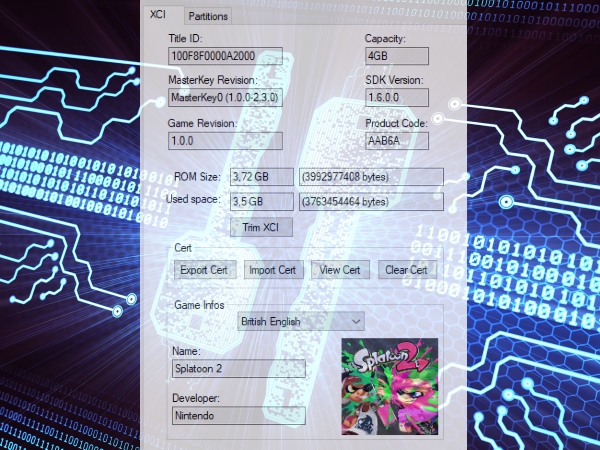Click the Splatoon 2 cover thumbnail

[x=390, y=386]
